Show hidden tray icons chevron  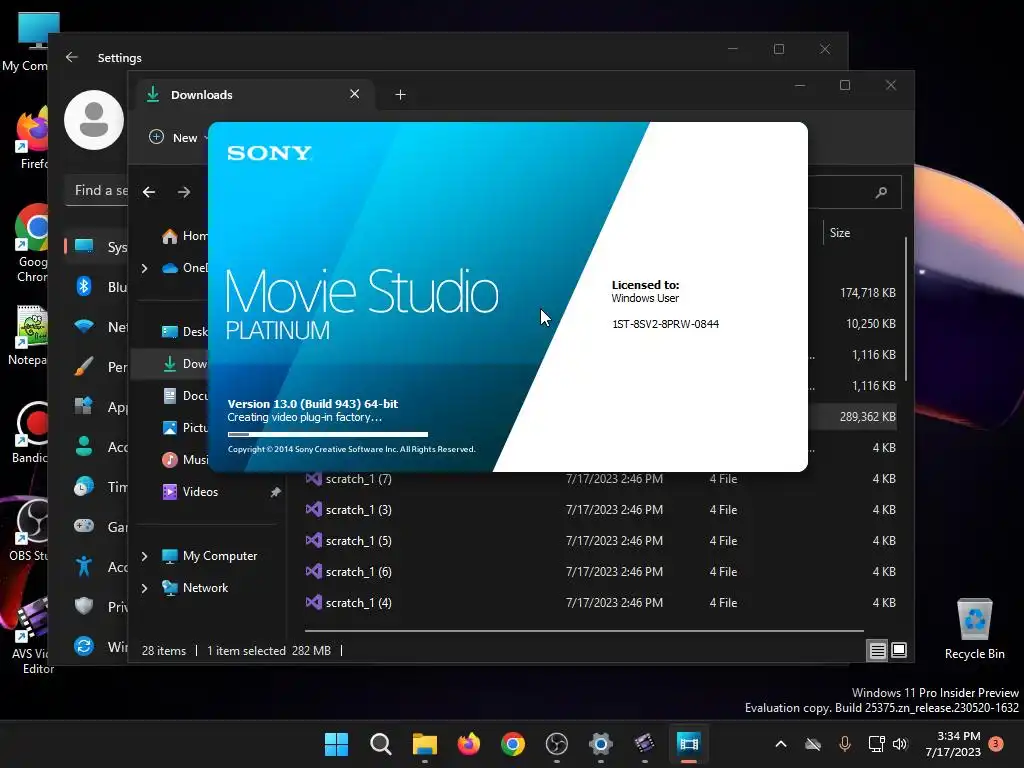(x=781, y=744)
